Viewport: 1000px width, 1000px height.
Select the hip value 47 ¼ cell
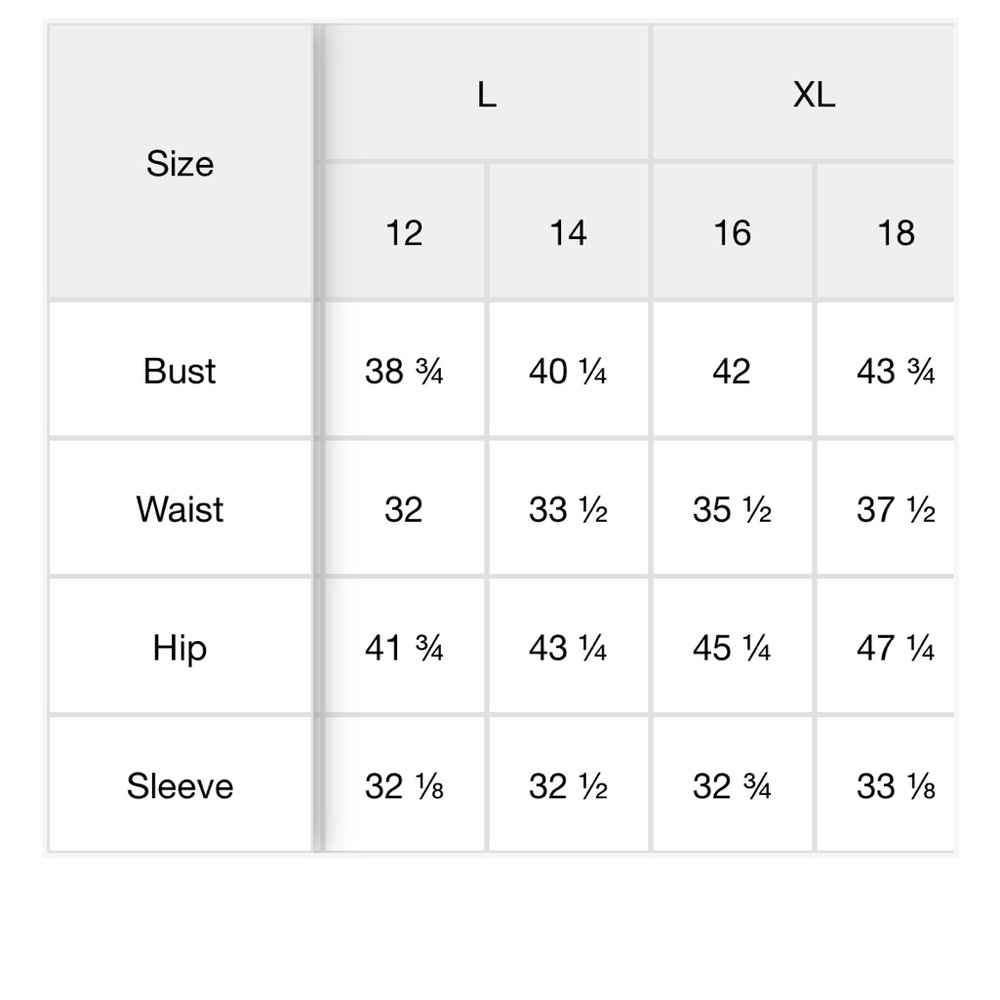[x=886, y=647]
